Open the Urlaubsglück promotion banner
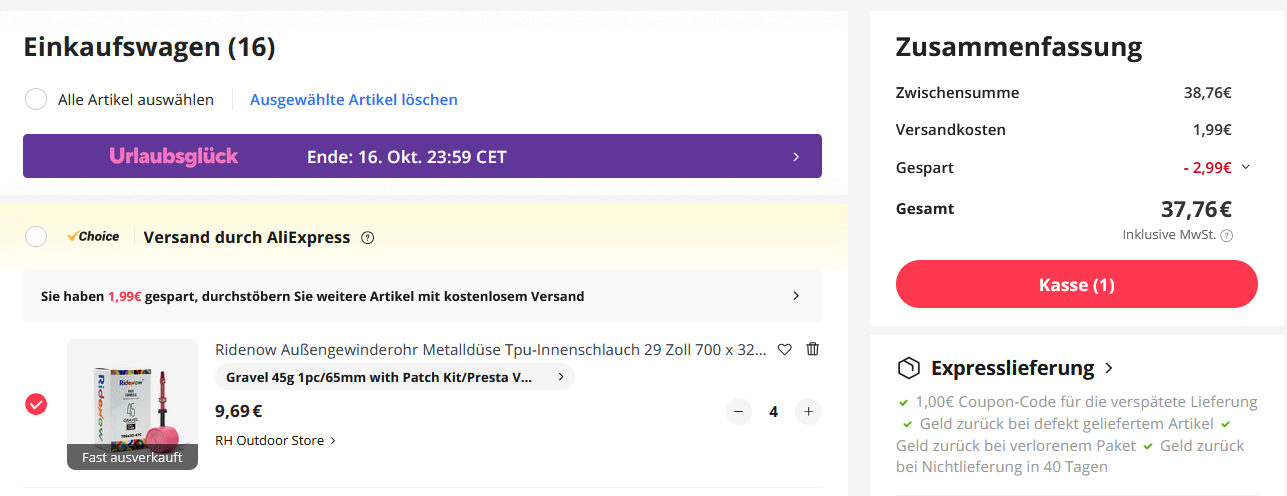 (x=422, y=156)
